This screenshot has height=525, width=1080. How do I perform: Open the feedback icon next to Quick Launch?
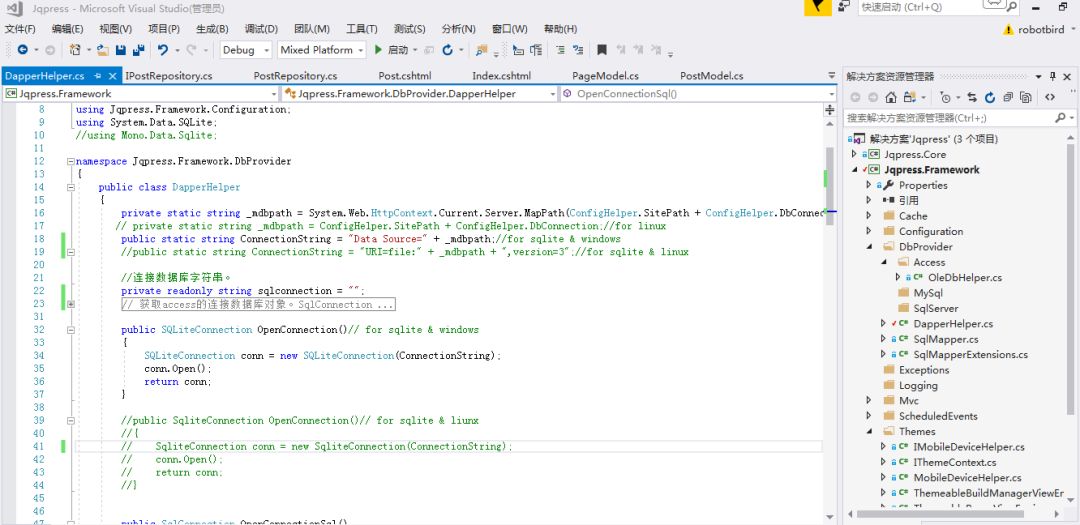point(843,6)
